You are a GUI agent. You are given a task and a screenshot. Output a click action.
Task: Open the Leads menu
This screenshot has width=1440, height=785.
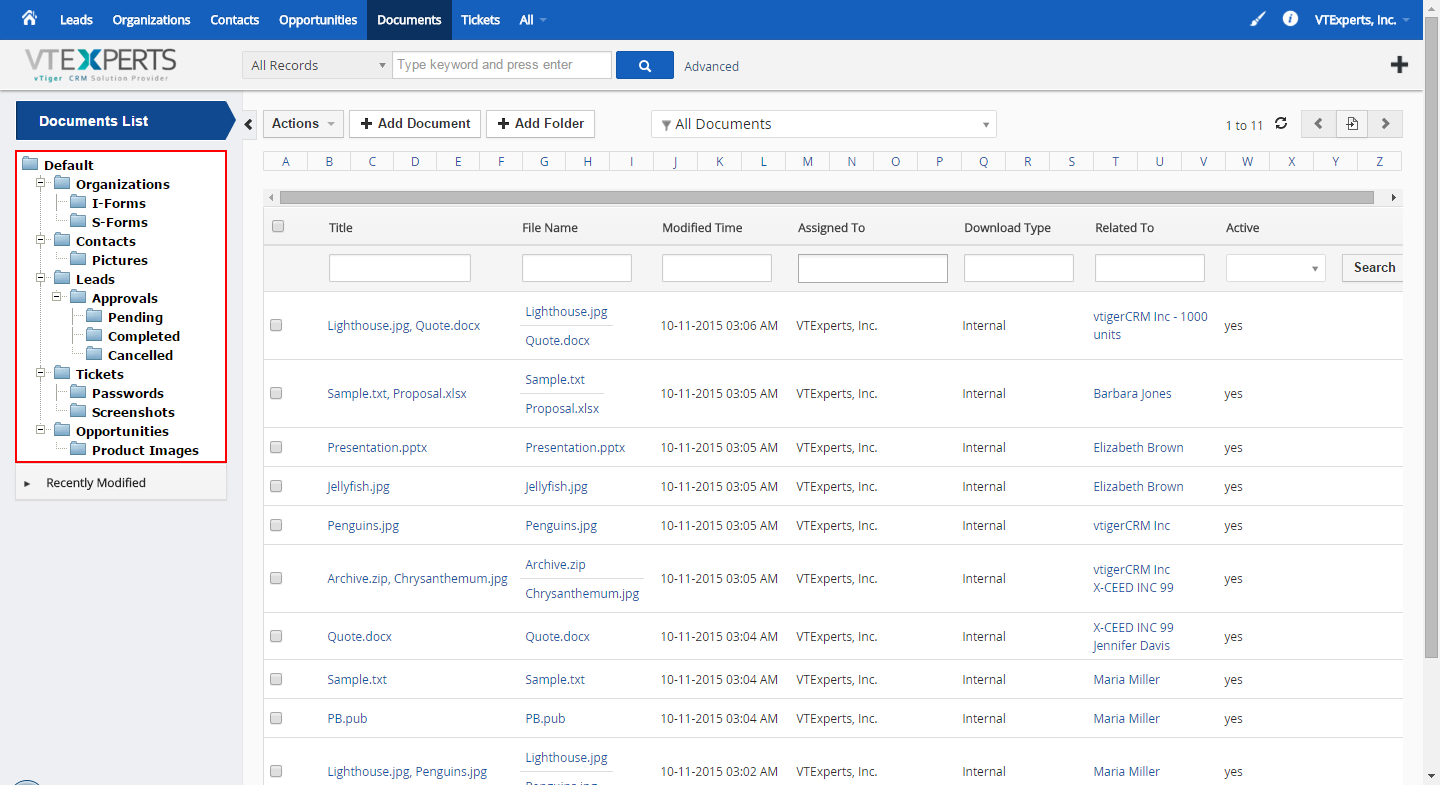coord(76,20)
